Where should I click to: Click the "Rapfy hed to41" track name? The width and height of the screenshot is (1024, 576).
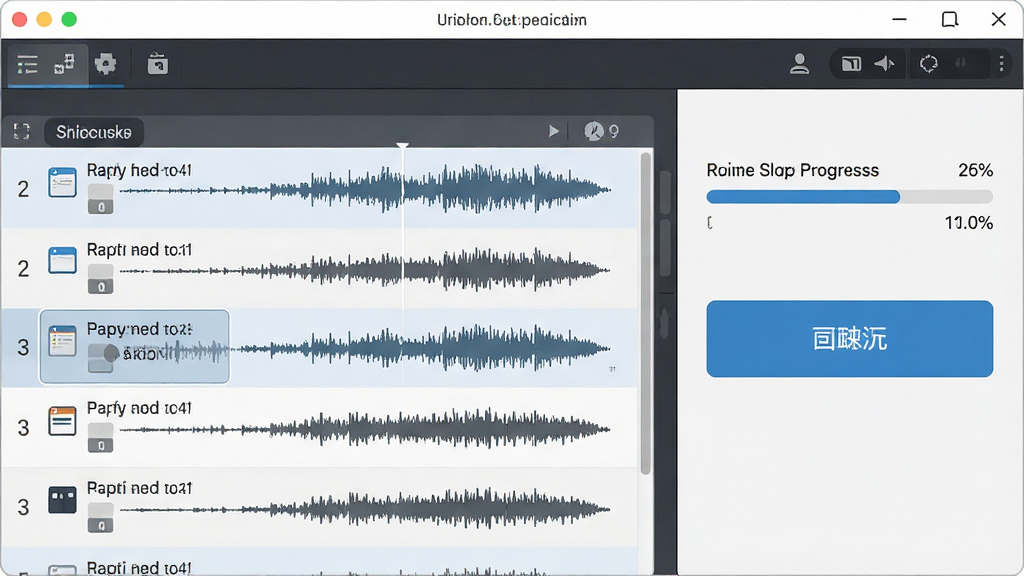pyautogui.click(x=139, y=170)
